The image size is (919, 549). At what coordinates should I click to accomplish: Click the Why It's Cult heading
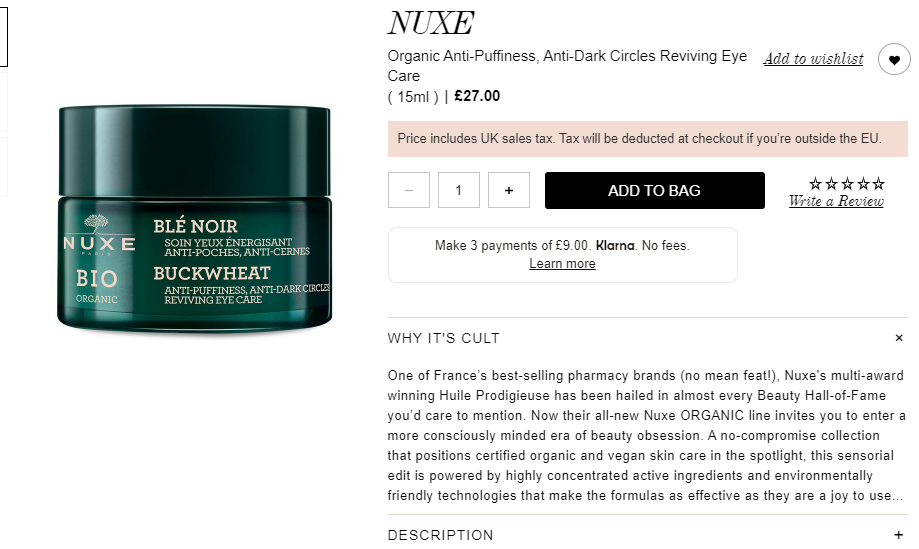444,338
